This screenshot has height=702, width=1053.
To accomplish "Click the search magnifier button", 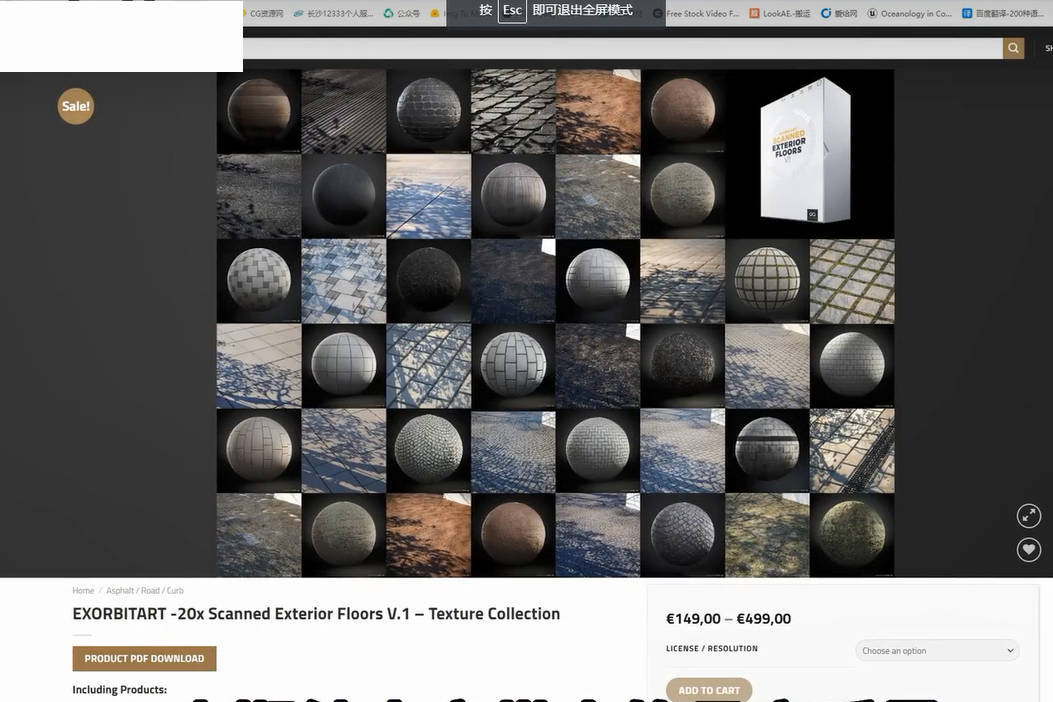I will [x=1013, y=48].
